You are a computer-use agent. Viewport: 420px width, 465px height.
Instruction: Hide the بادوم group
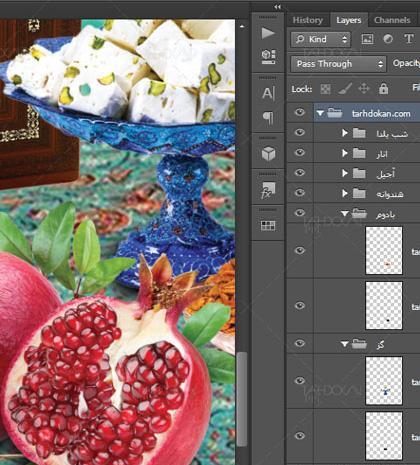tap(300, 212)
